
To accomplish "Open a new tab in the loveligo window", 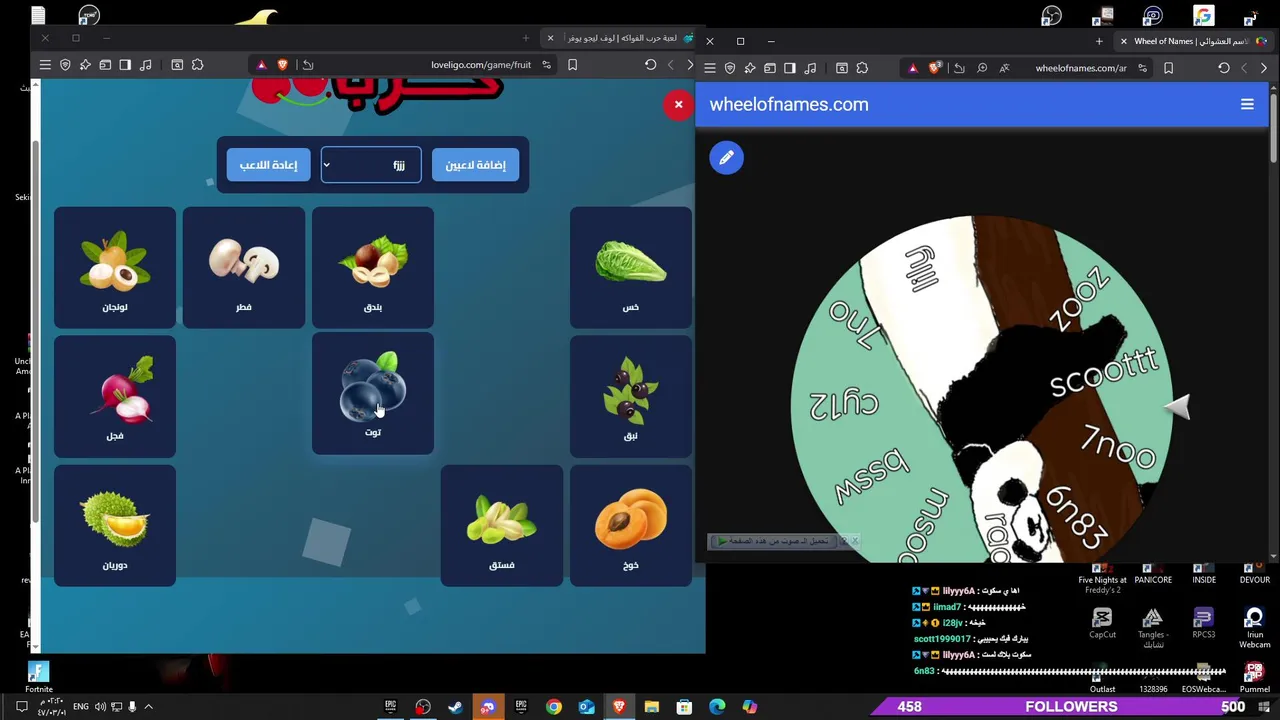I will 526,38.
